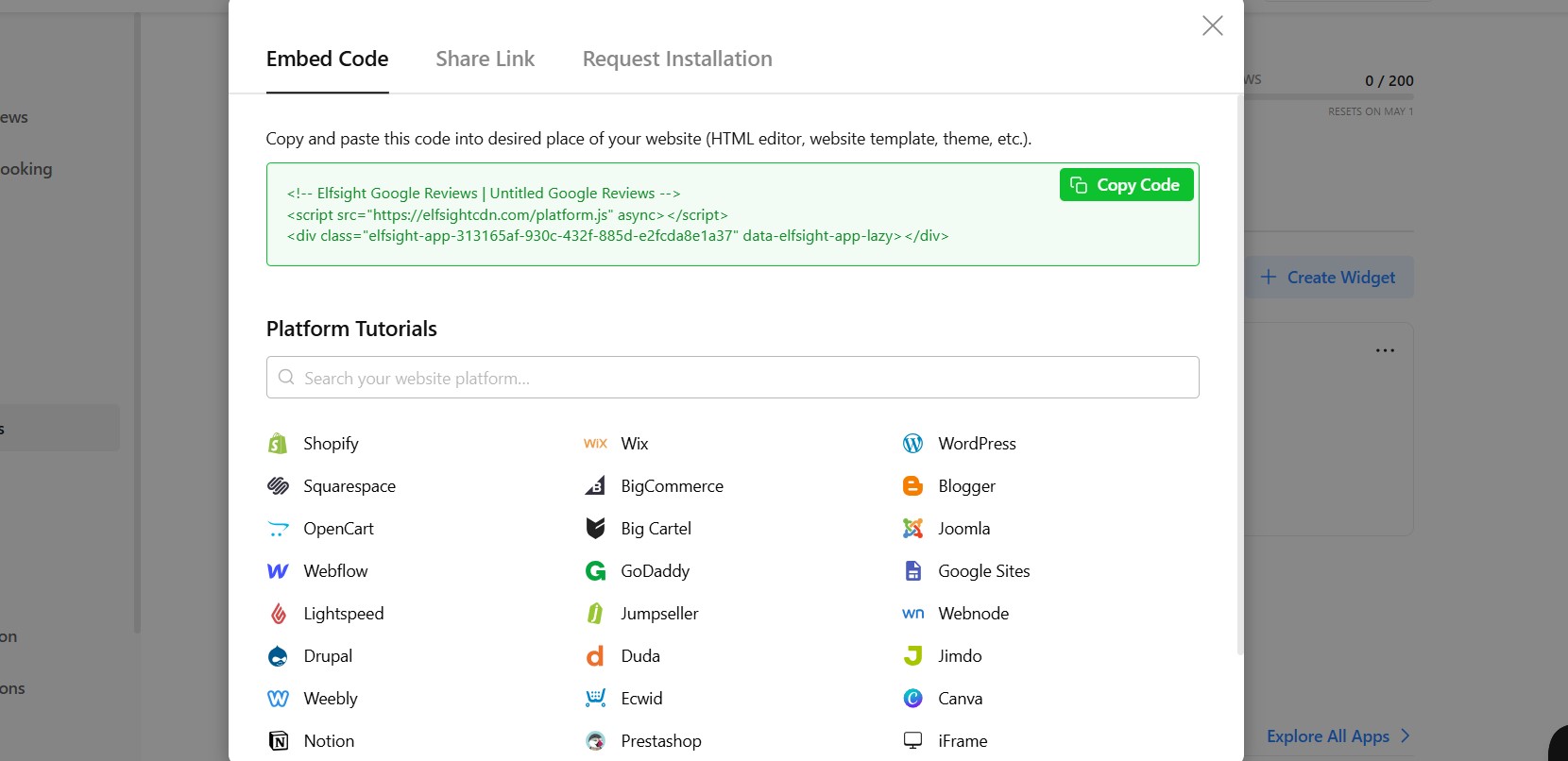This screenshot has width=1568, height=761.
Task: Click the Wix logo icon
Action: pos(595,444)
